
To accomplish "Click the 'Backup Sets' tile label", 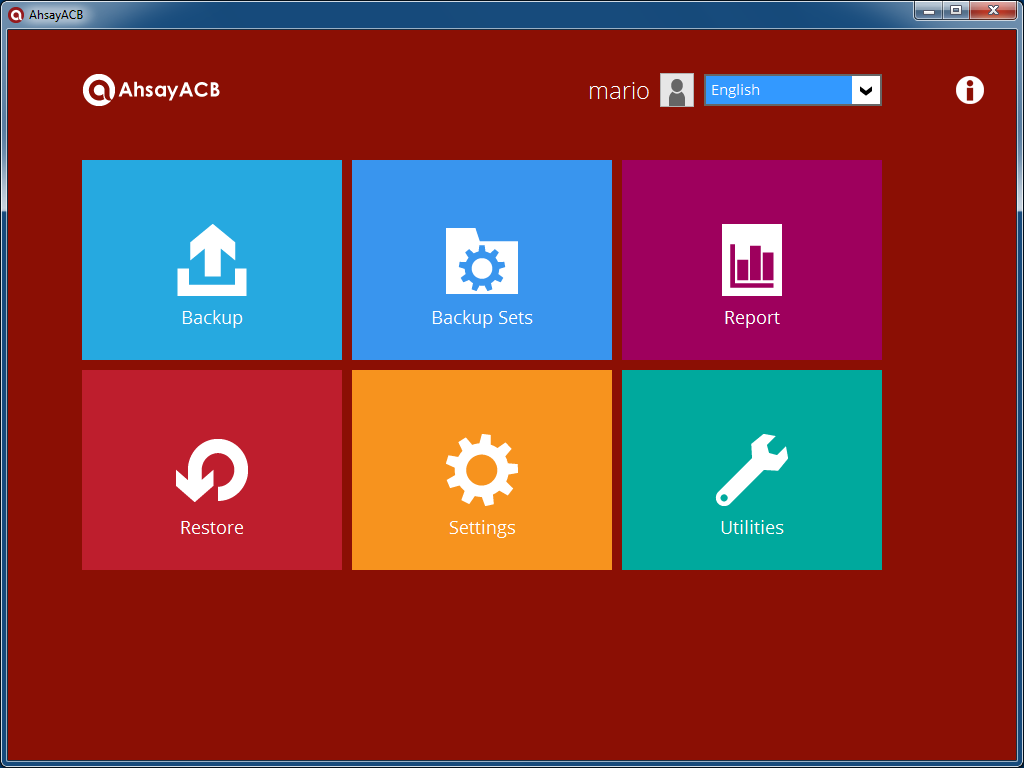I will click(x=482, y=318).
